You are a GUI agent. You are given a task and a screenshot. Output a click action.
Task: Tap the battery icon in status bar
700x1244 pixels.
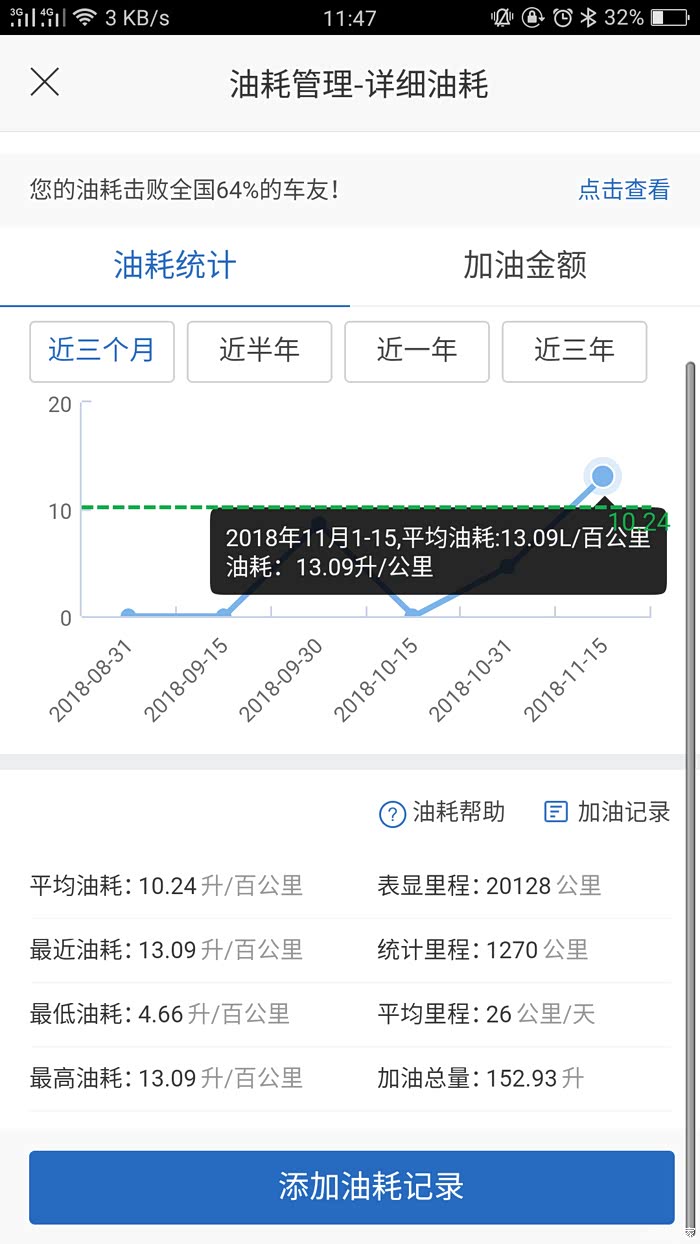[x=669, y=18]
